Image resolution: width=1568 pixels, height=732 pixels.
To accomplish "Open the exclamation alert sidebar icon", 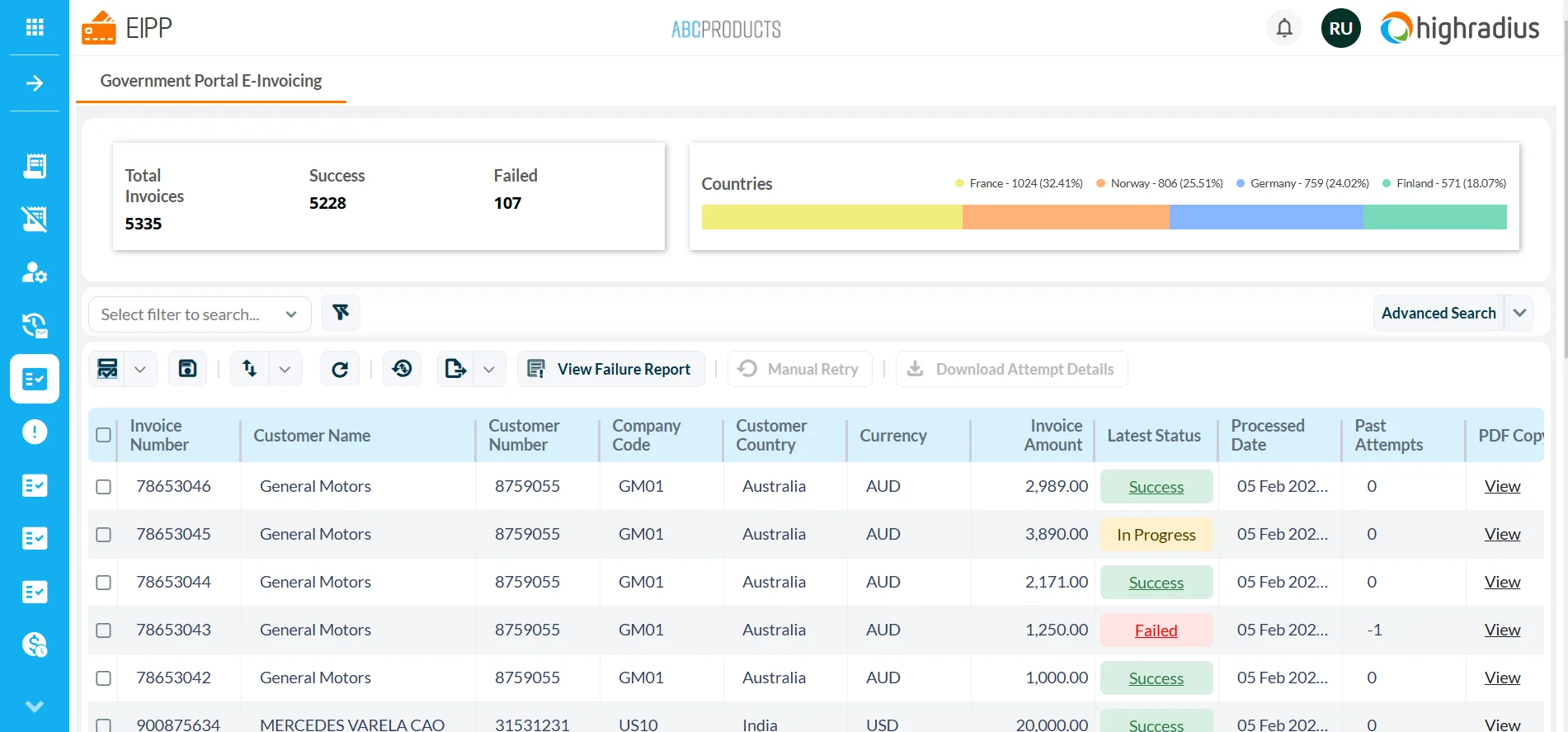I will click(35, 432).
